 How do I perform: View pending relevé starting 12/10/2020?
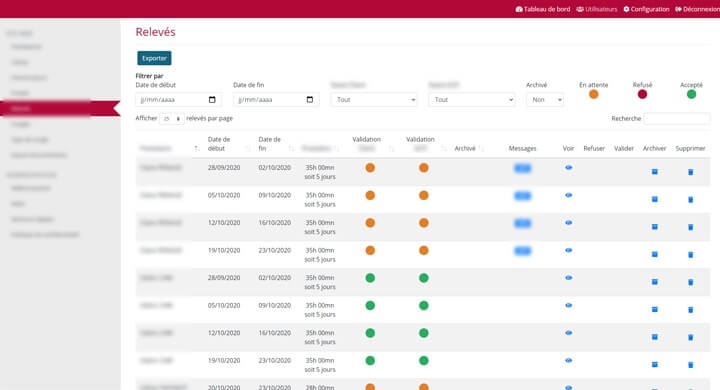coord(568,223)
